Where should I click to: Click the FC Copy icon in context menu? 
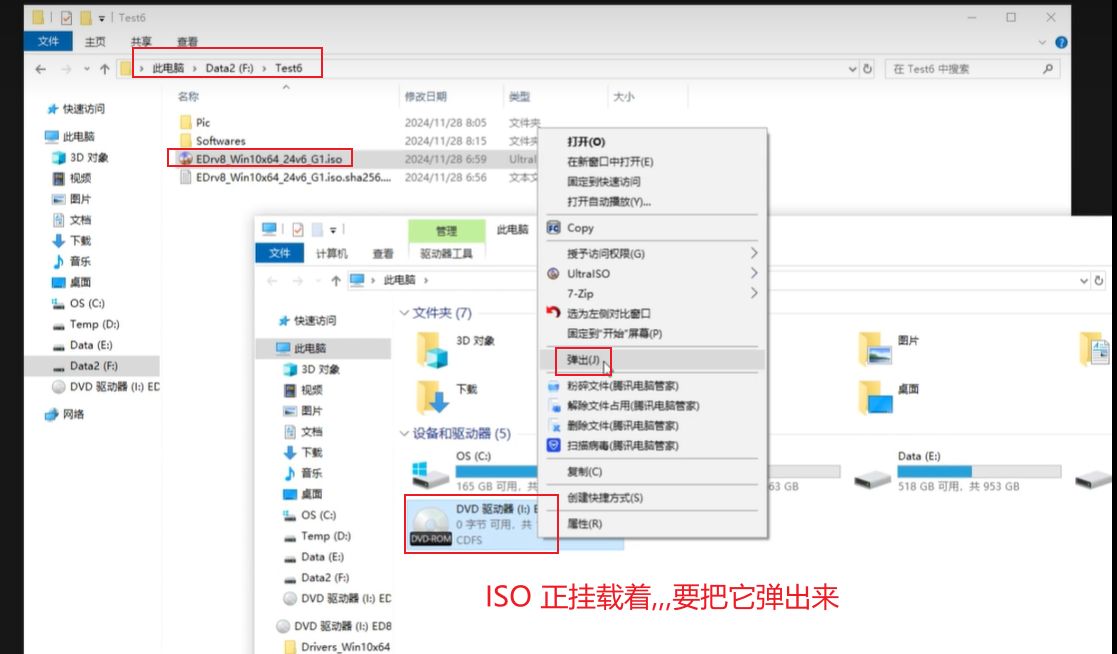click(554, 228)
